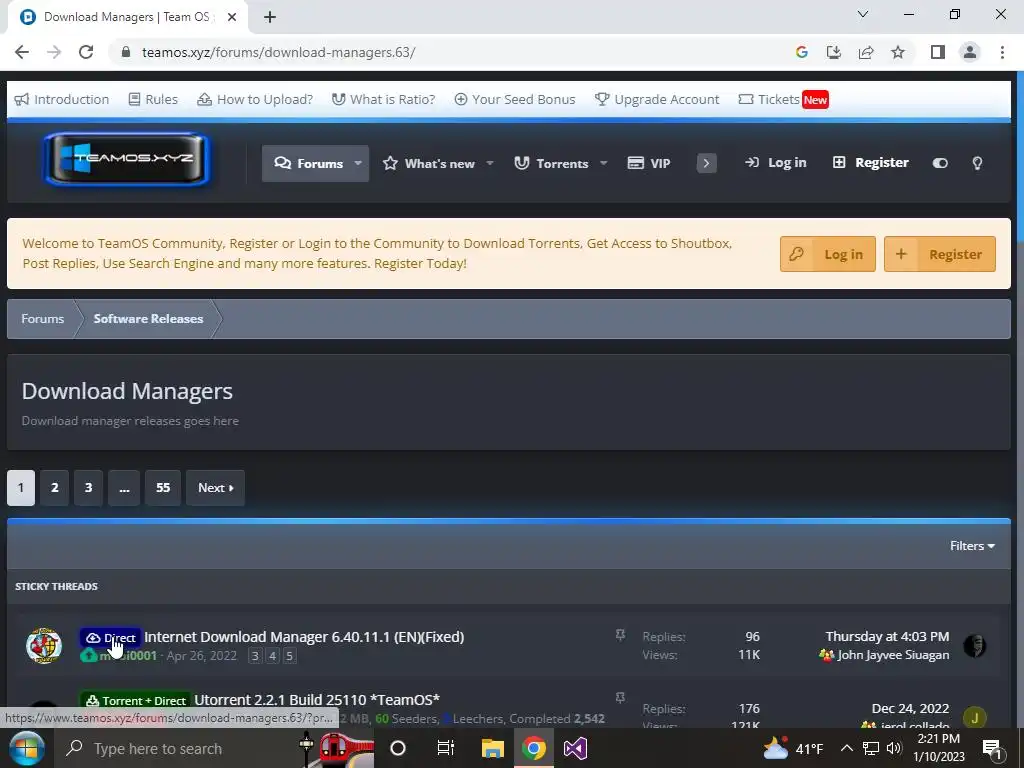1024x768 pixels.
Task: Open the Rules link
Action: (x=153, y=99)
